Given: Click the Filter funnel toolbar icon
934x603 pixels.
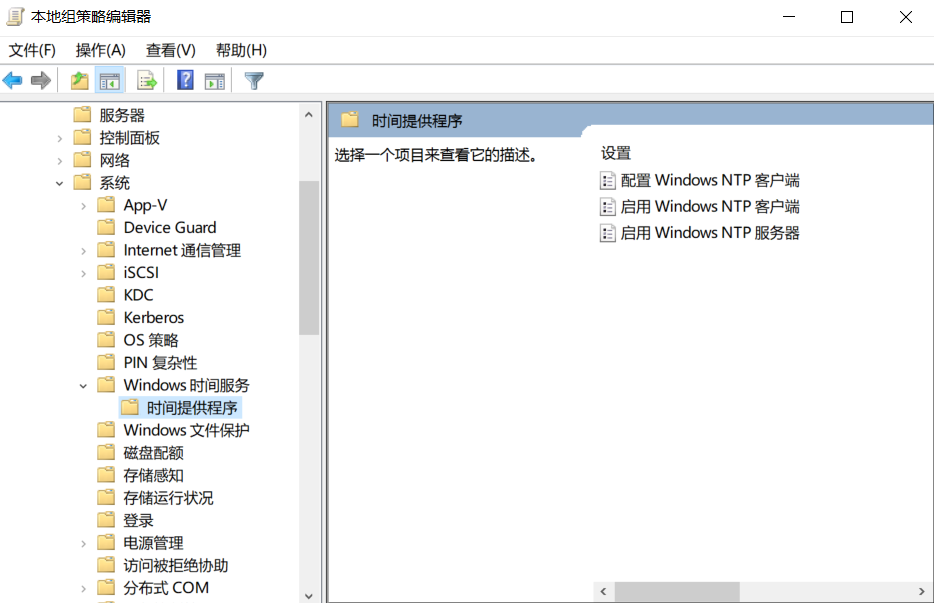Looking at the screenshot, I should coord(254,80).
